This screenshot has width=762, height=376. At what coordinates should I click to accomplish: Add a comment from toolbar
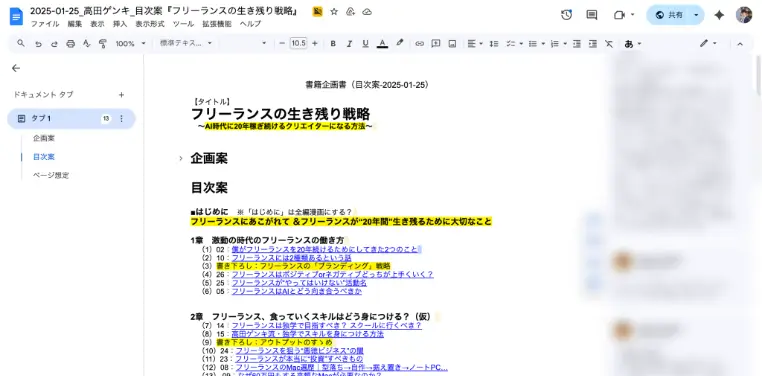[436, 44]
